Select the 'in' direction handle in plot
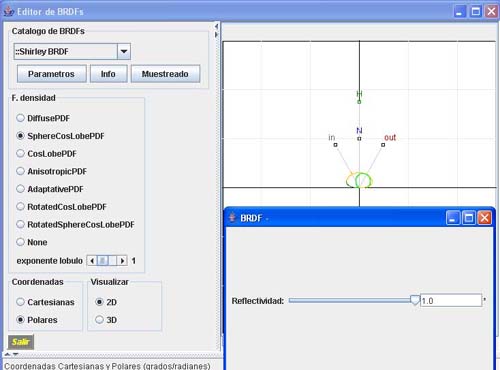 (x=335, y=145)
